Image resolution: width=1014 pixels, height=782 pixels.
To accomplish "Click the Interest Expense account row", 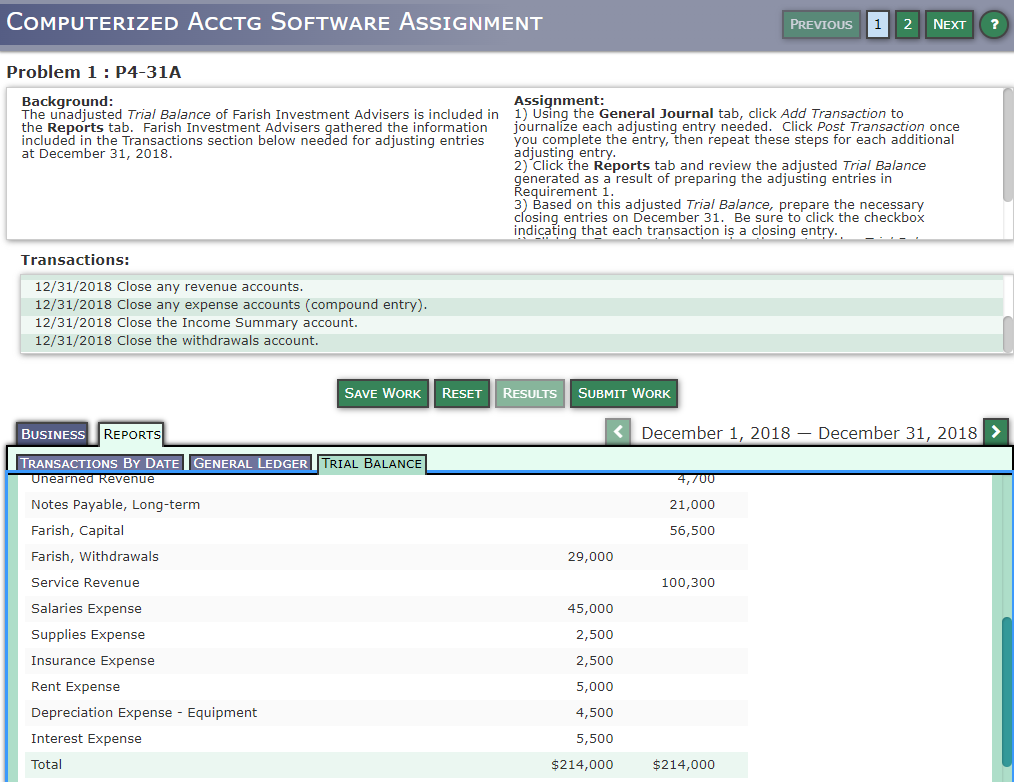I will click(x=386, y=739).
